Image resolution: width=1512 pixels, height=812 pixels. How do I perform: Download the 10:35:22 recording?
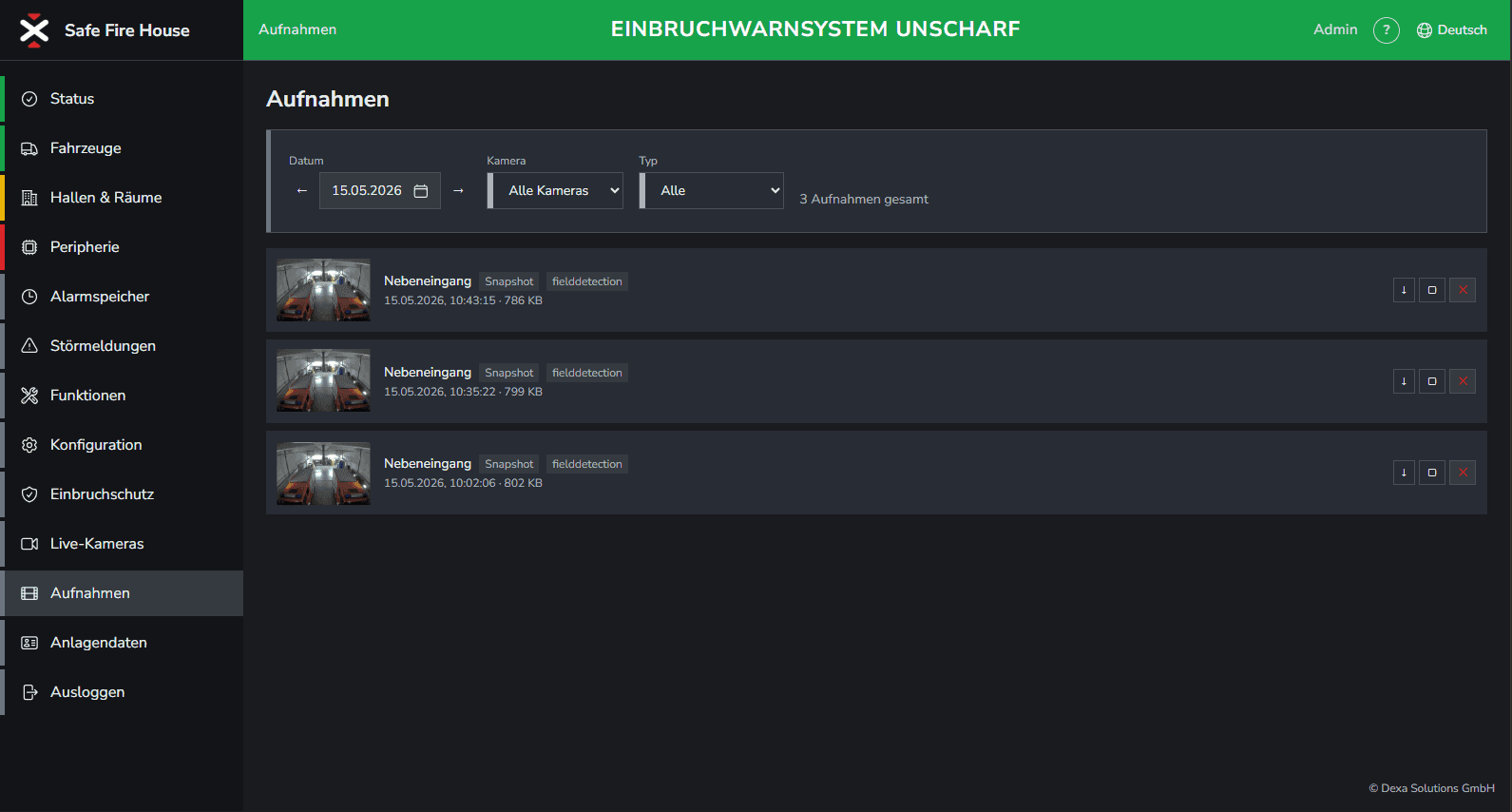coord(1404,381)
